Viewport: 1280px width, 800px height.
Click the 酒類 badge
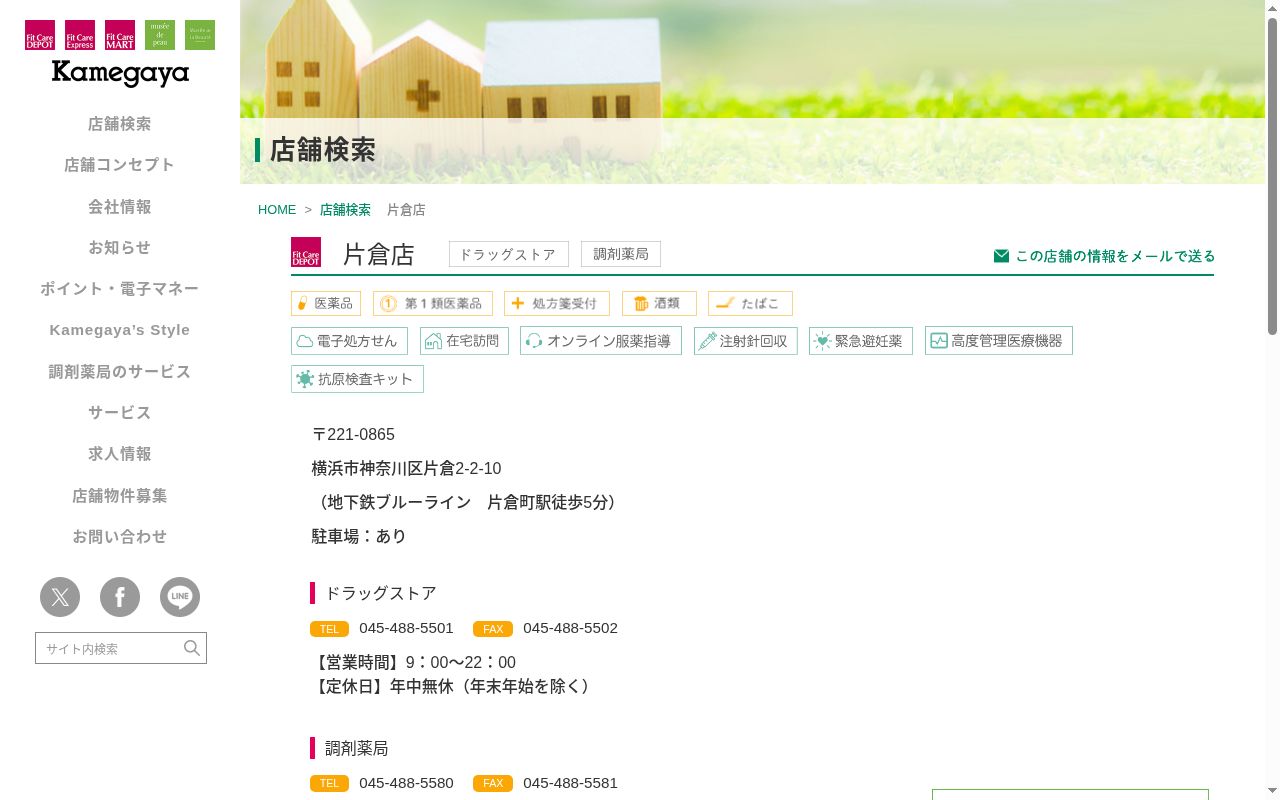(659, 303)
